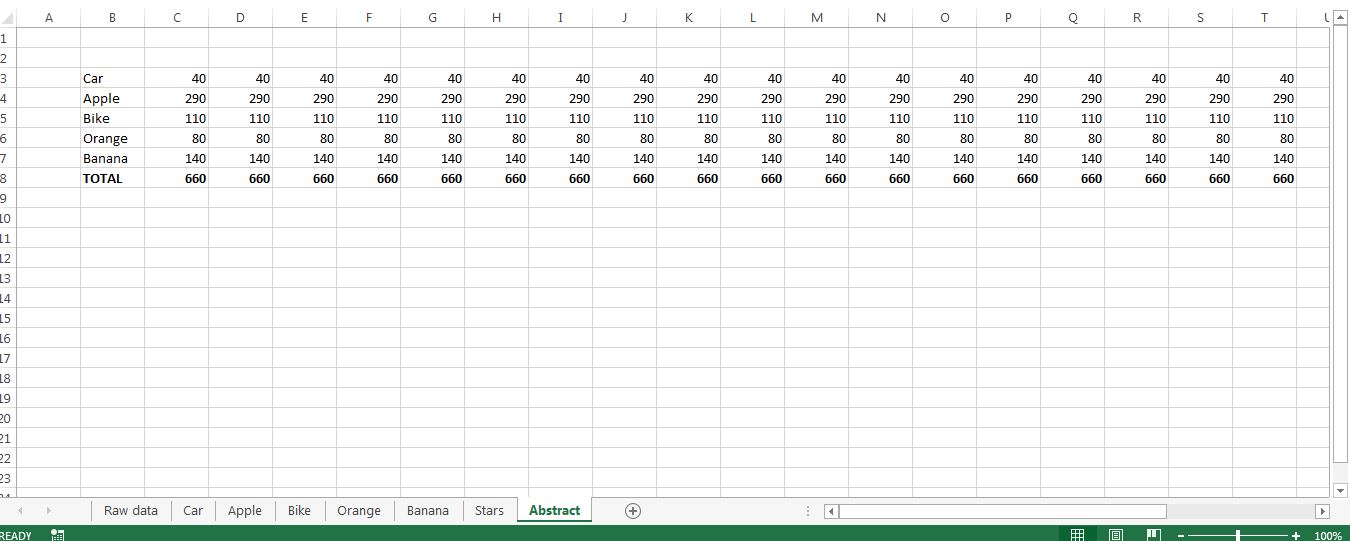Select column Q header
This screenshot has height=541, width=1350.
tap(1072, 17)
